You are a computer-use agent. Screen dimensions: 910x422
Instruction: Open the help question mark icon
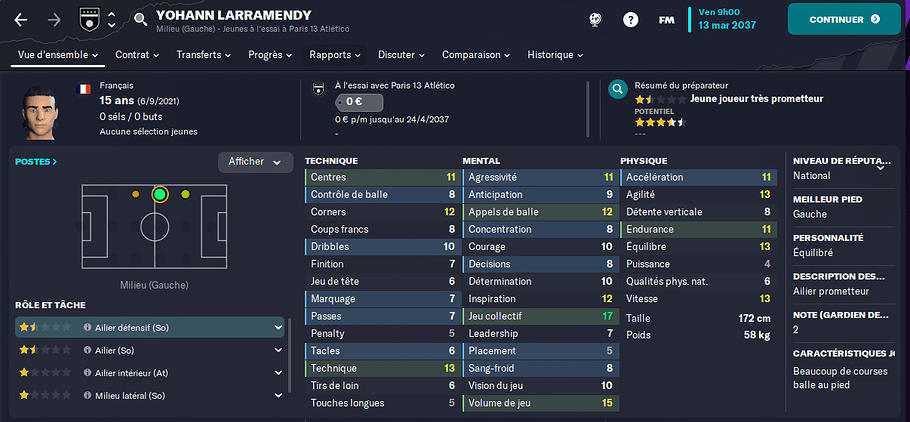(630, 20)
